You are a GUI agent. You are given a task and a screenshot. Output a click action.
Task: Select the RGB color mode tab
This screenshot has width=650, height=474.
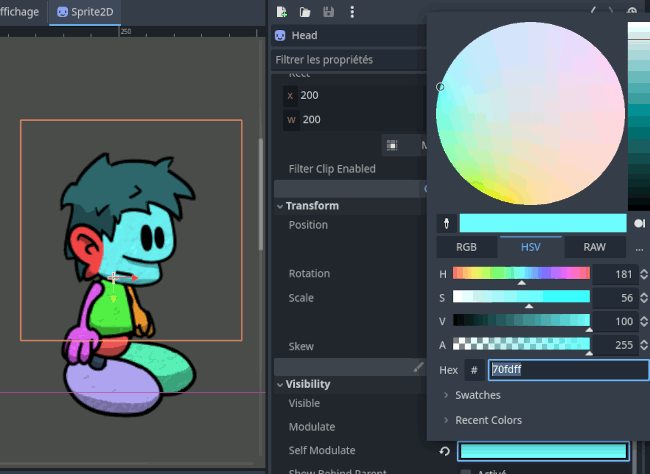pyautogui.click(x=466, y=247)
